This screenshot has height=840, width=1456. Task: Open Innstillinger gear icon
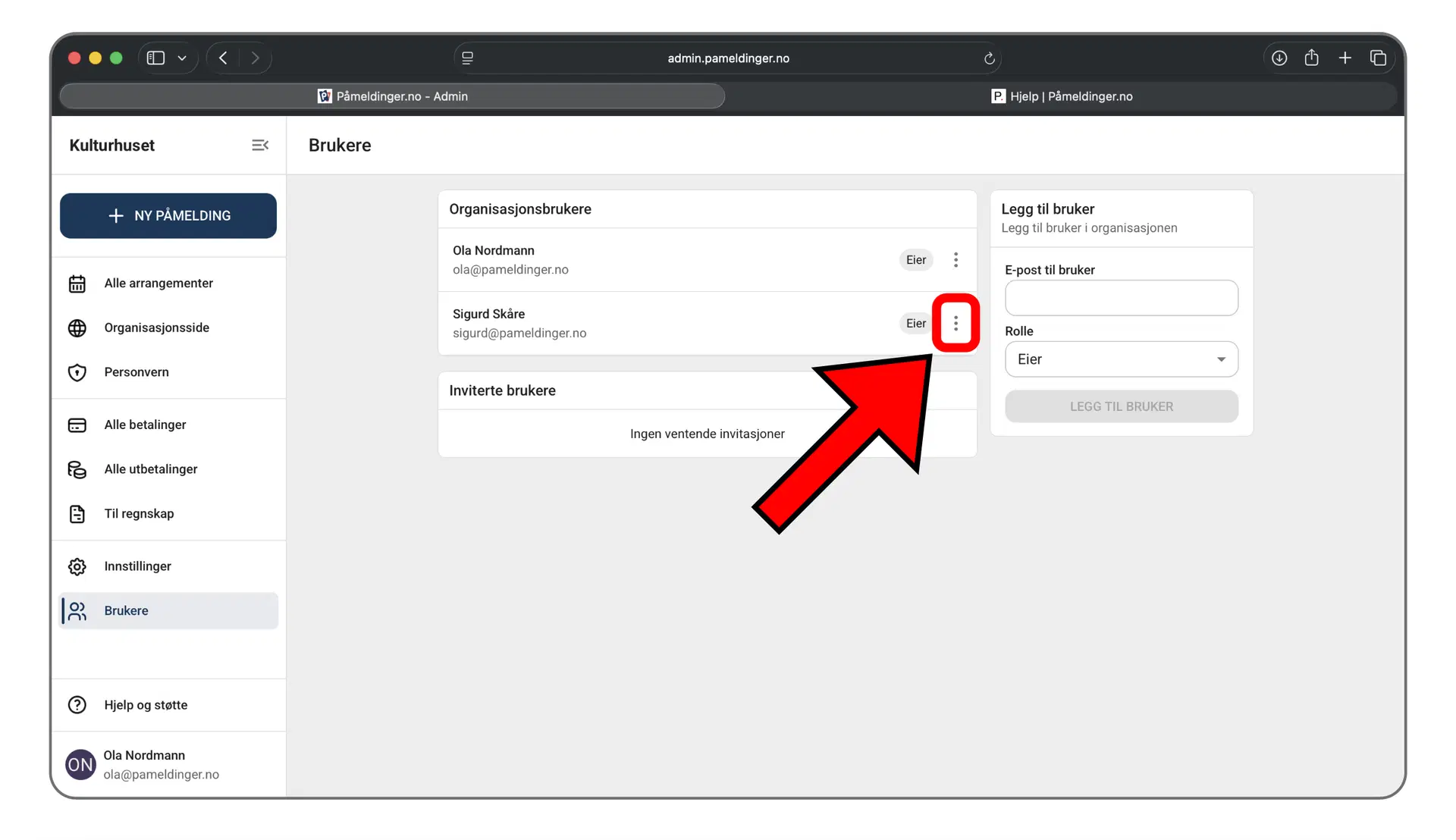[77, 566]
